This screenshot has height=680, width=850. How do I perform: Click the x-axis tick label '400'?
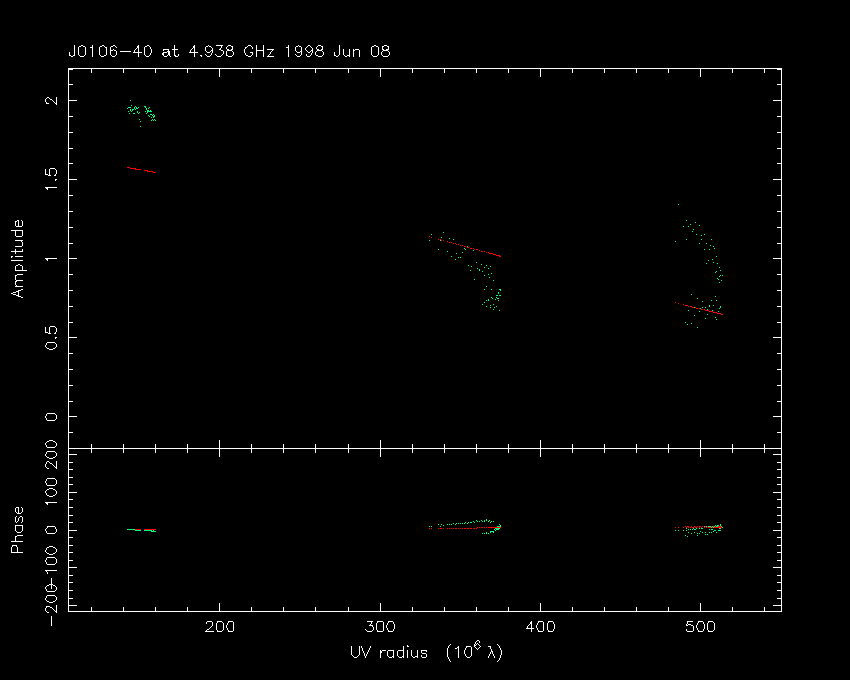(540, 627)
